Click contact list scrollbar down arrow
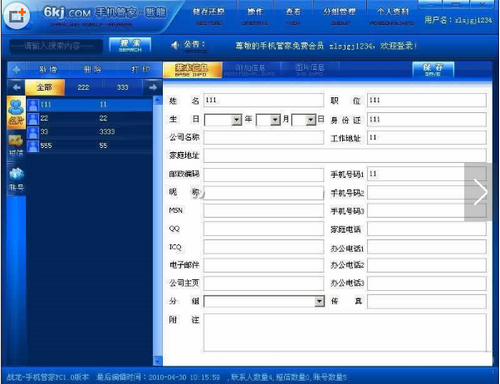 [158, 361]
